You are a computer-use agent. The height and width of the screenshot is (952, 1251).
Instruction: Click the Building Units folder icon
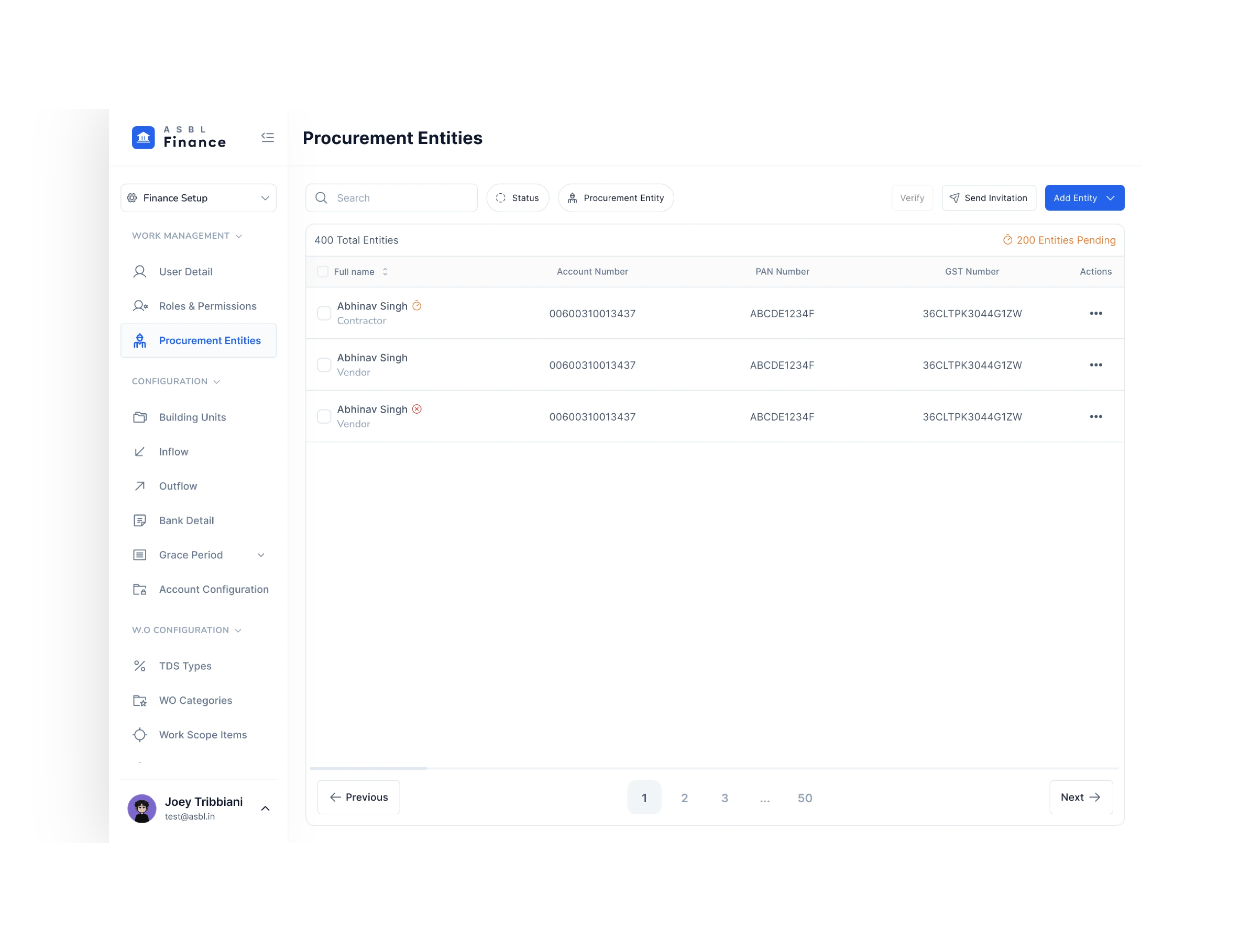point(139,417)
